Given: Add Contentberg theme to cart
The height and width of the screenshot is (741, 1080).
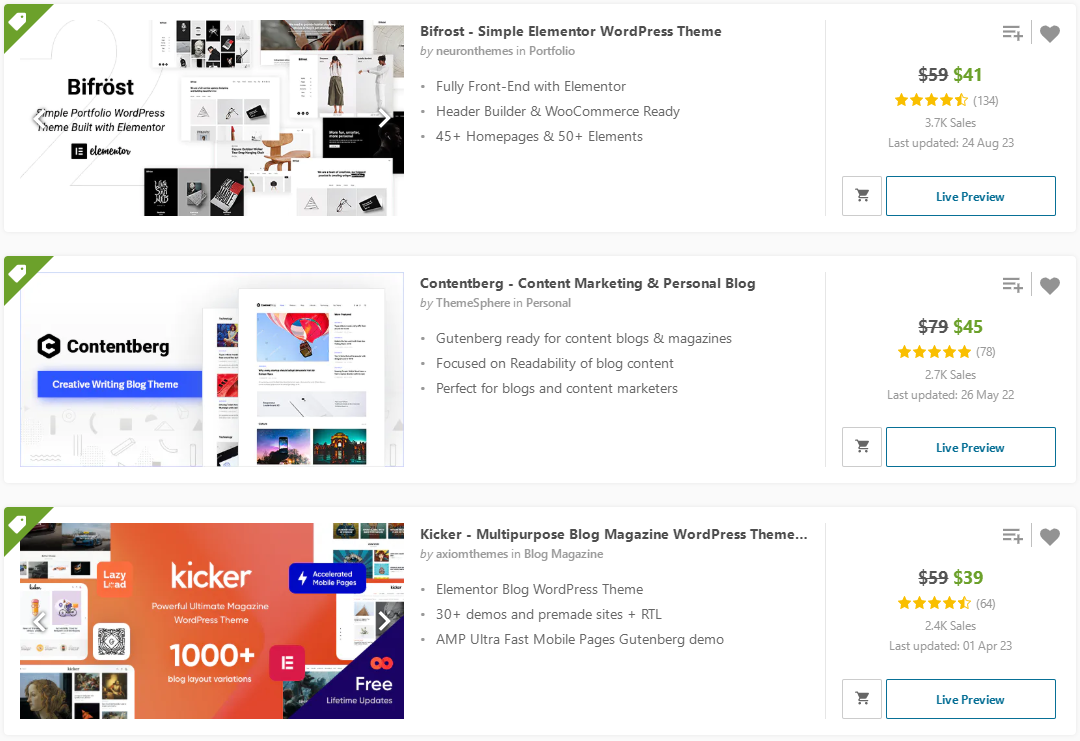Looking at the screenshot, I should 862,447.
